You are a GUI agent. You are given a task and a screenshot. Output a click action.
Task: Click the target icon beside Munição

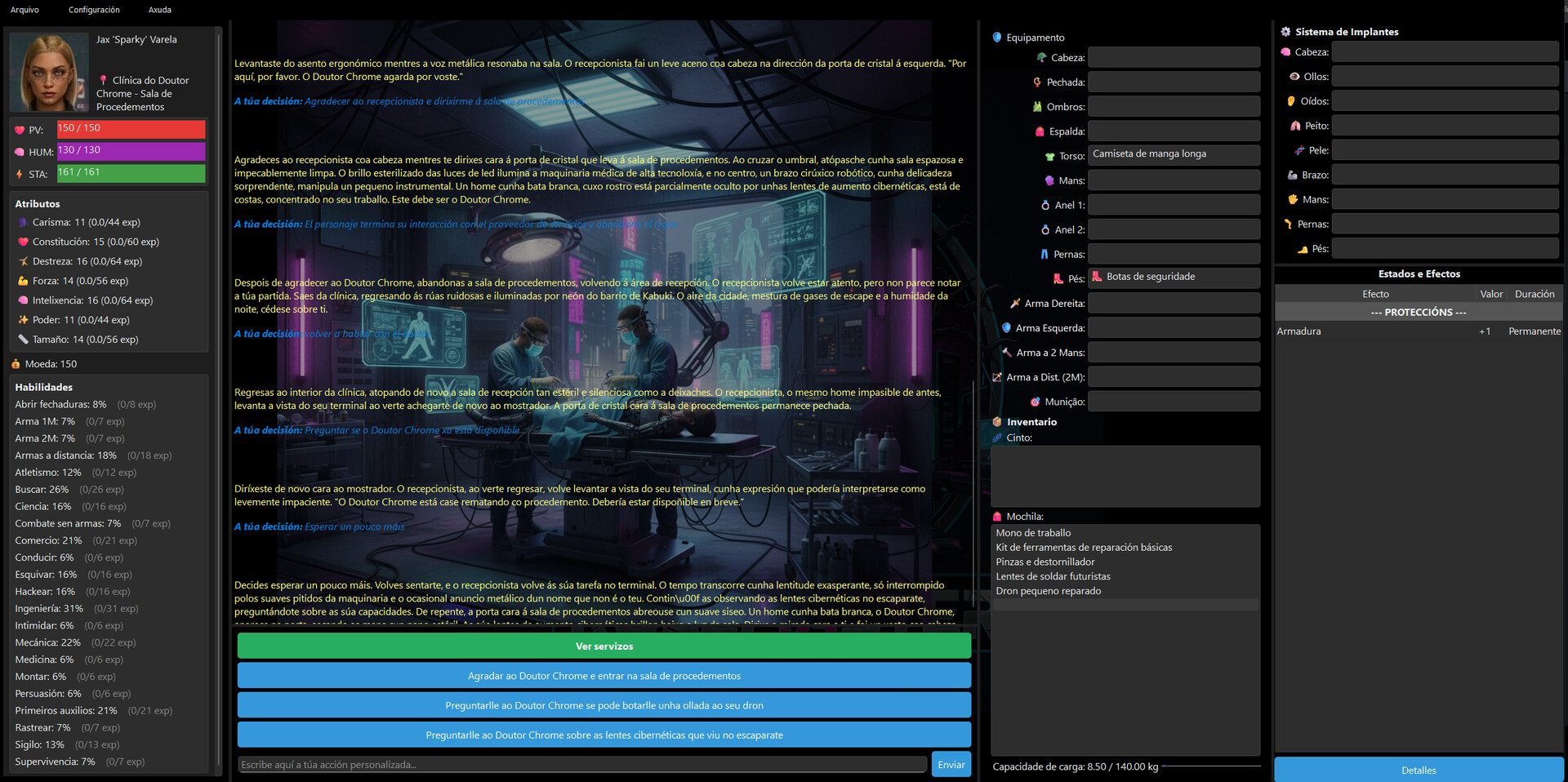1036,401
